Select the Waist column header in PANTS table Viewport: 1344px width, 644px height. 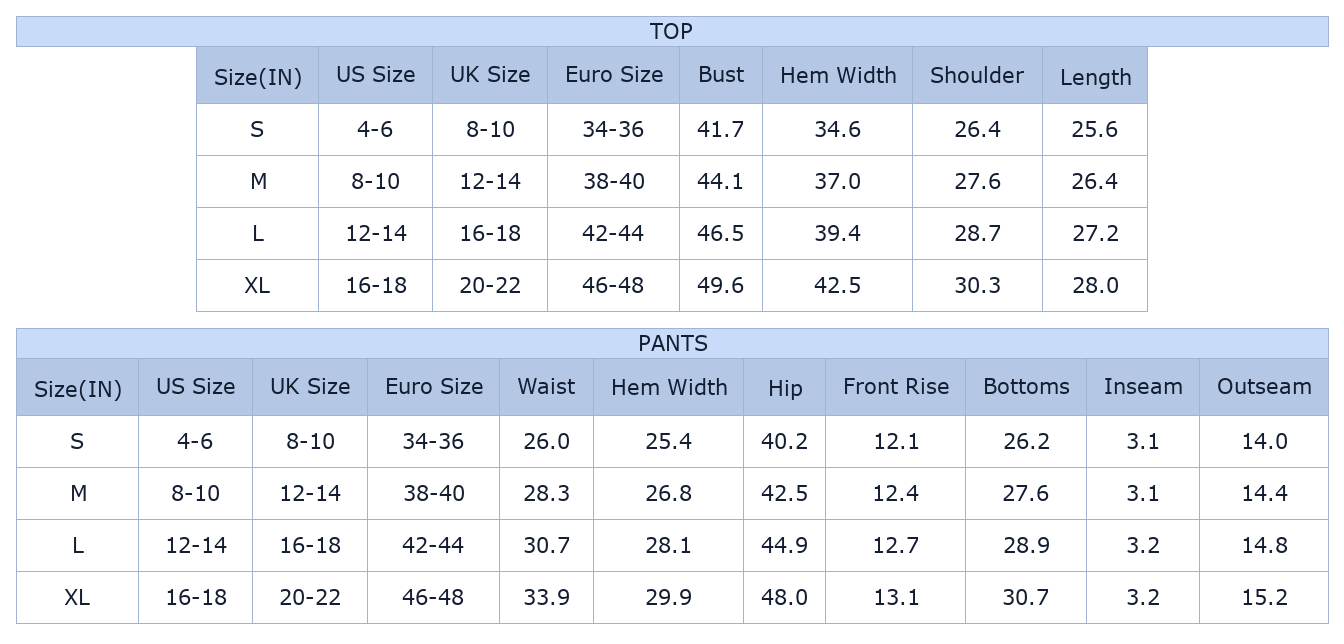coord(546,387)
